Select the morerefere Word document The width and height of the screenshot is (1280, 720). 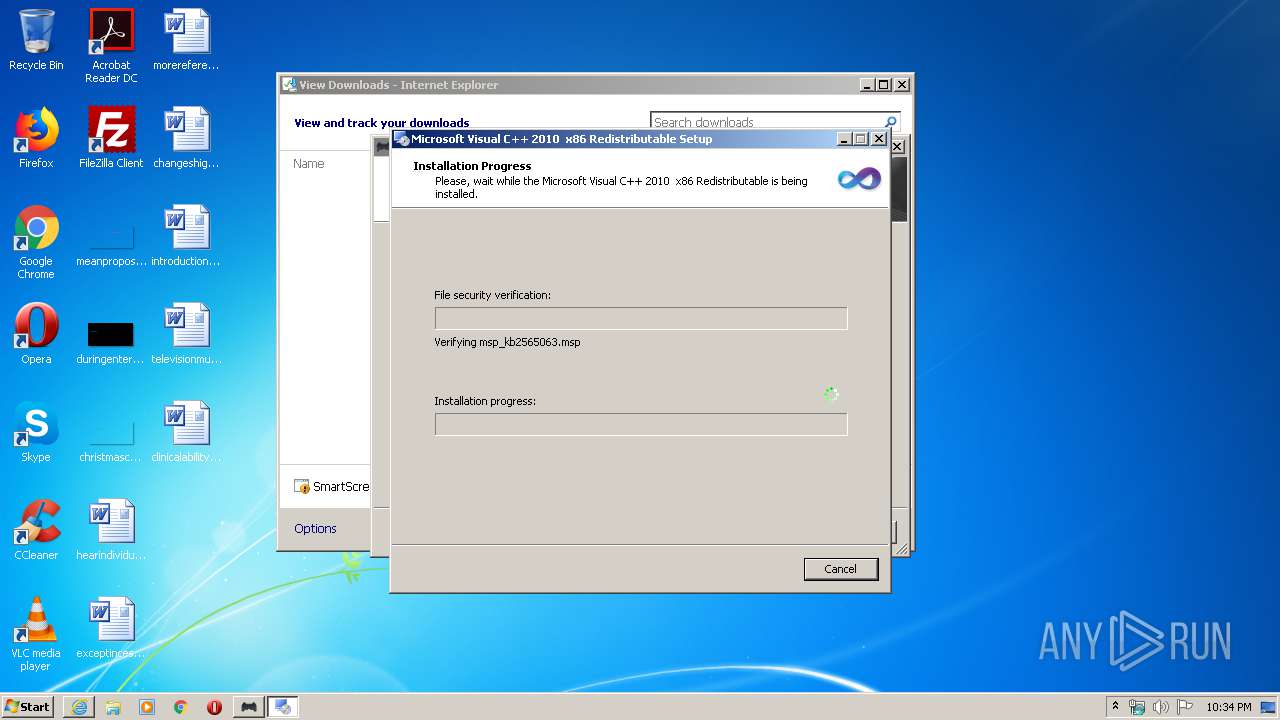point(186,40)
